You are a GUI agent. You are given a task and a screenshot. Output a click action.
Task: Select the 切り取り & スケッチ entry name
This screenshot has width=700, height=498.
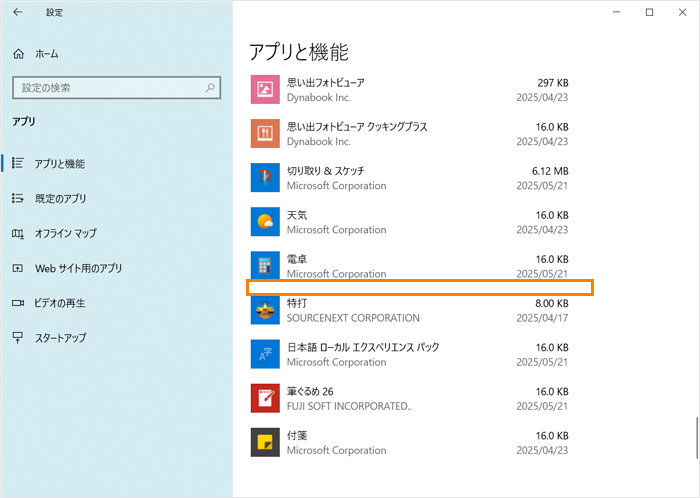coord(325,171)
